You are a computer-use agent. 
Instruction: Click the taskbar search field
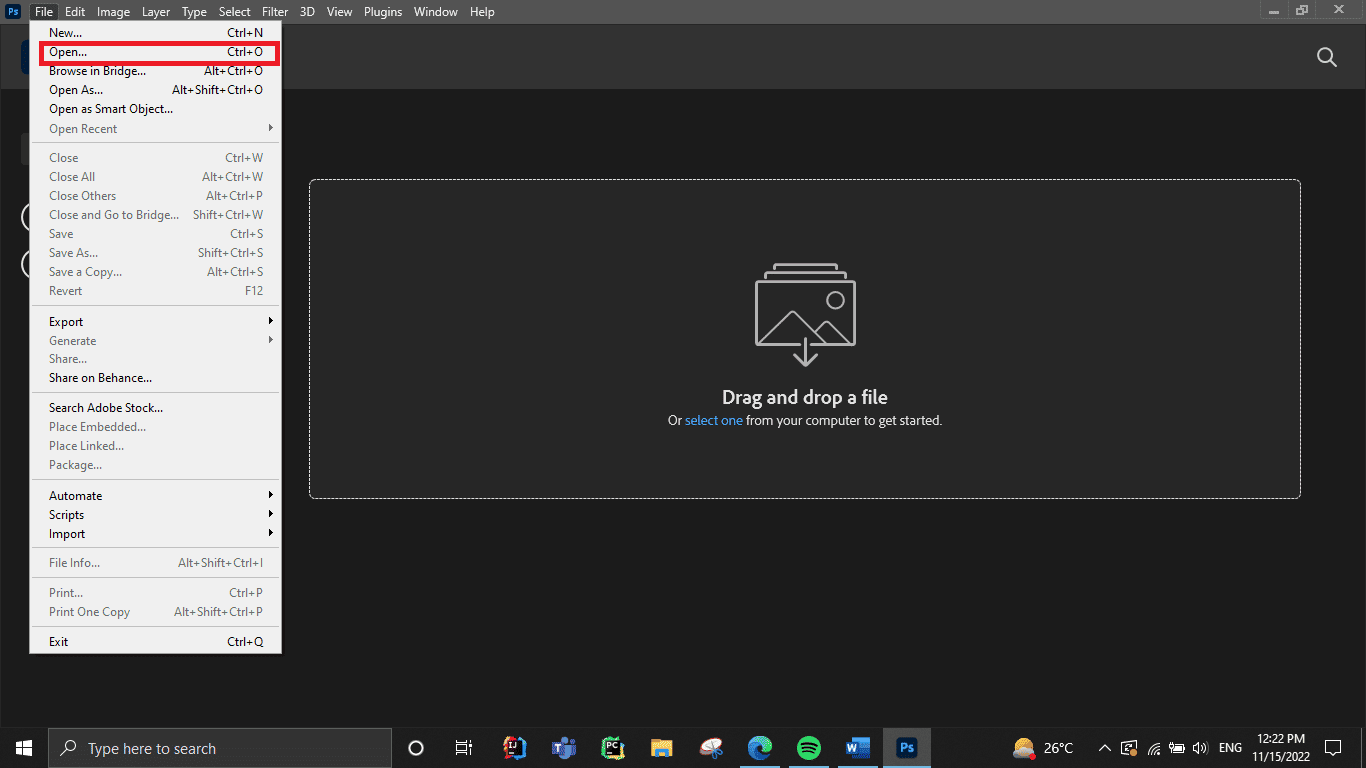(220, 747)
